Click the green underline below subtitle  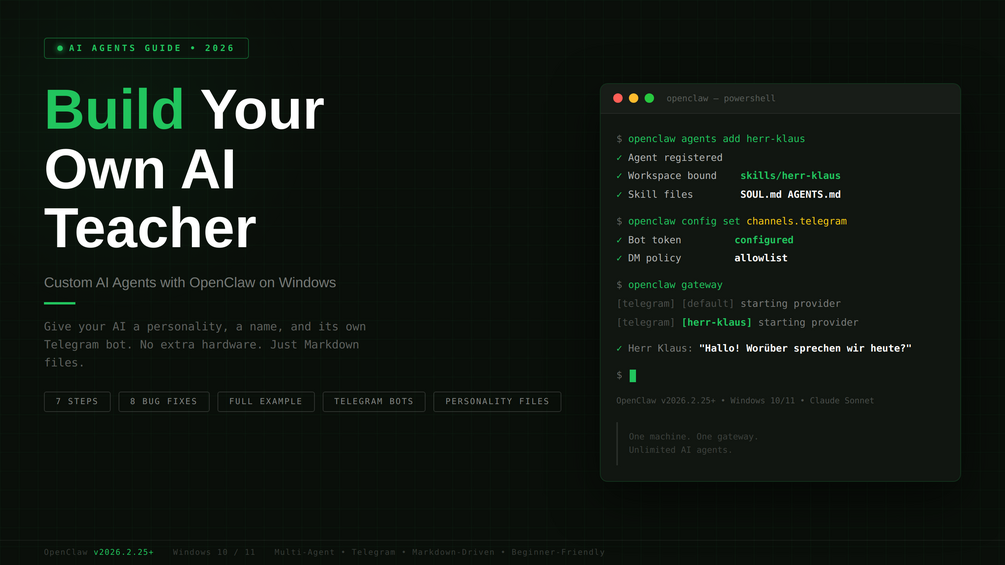click(x=60, y=303)
